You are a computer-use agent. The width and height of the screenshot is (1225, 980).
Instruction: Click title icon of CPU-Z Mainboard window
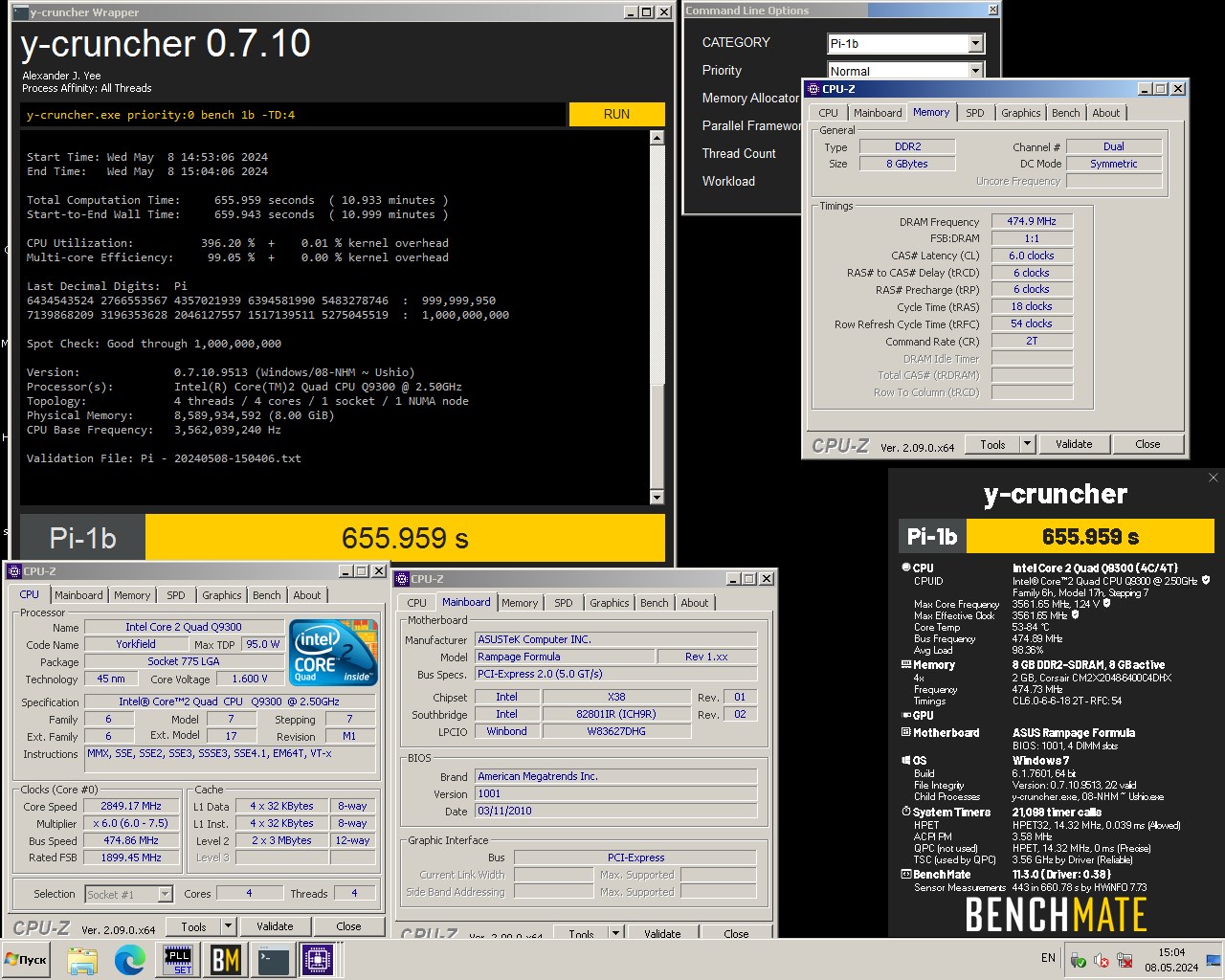403,578
